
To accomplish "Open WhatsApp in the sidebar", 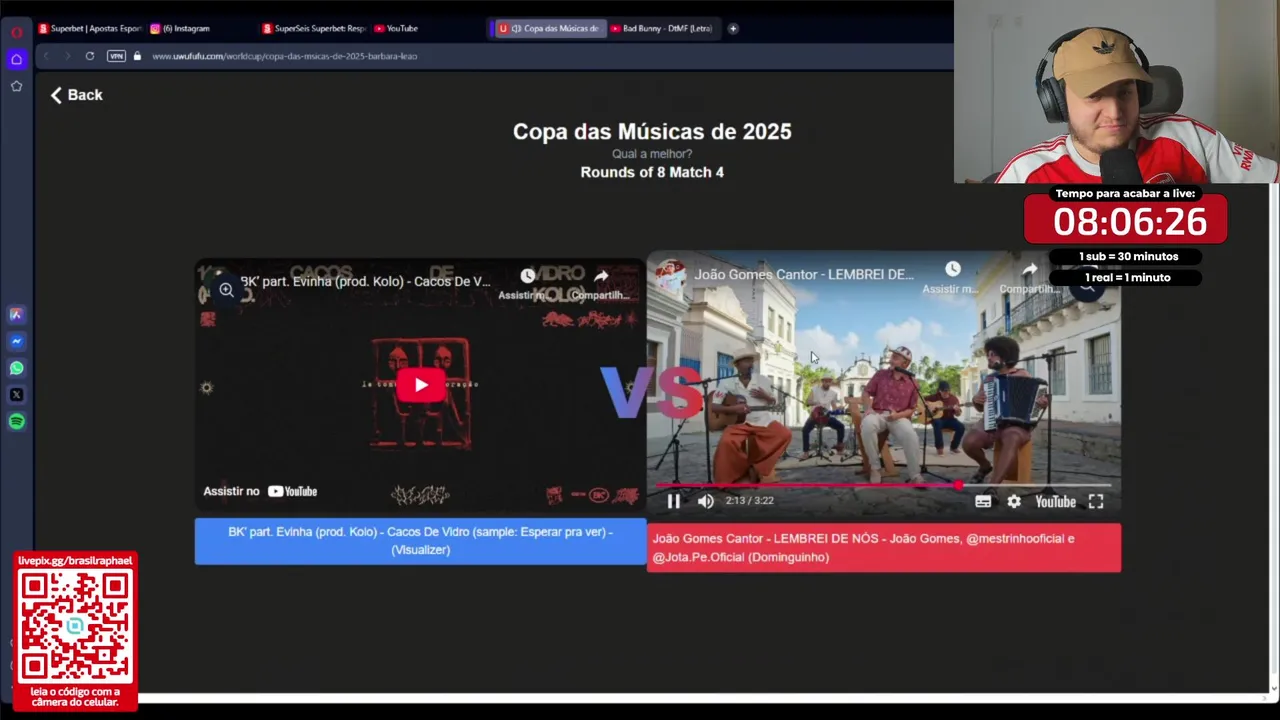I will click(x=16, y=368).
